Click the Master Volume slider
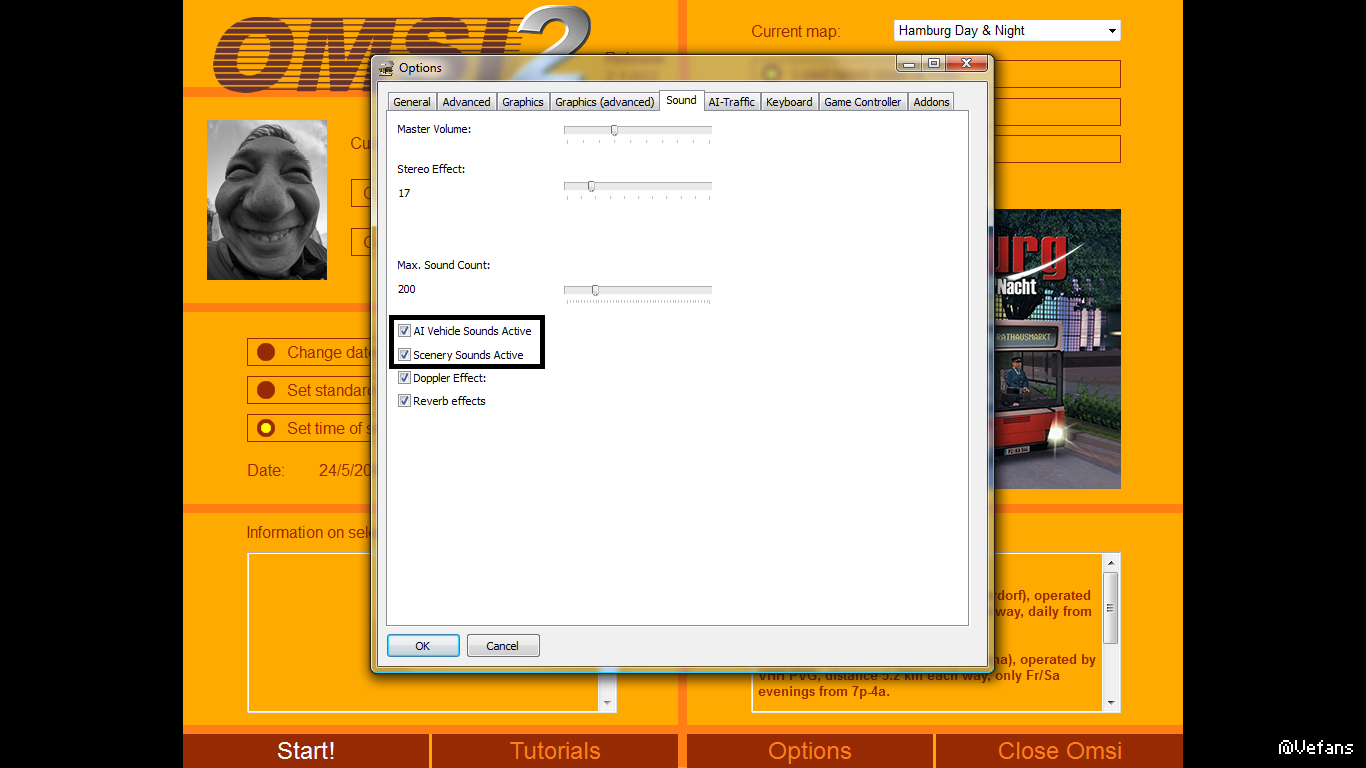This screenshot has height=768, width=1366. click(x=638, y=130)
